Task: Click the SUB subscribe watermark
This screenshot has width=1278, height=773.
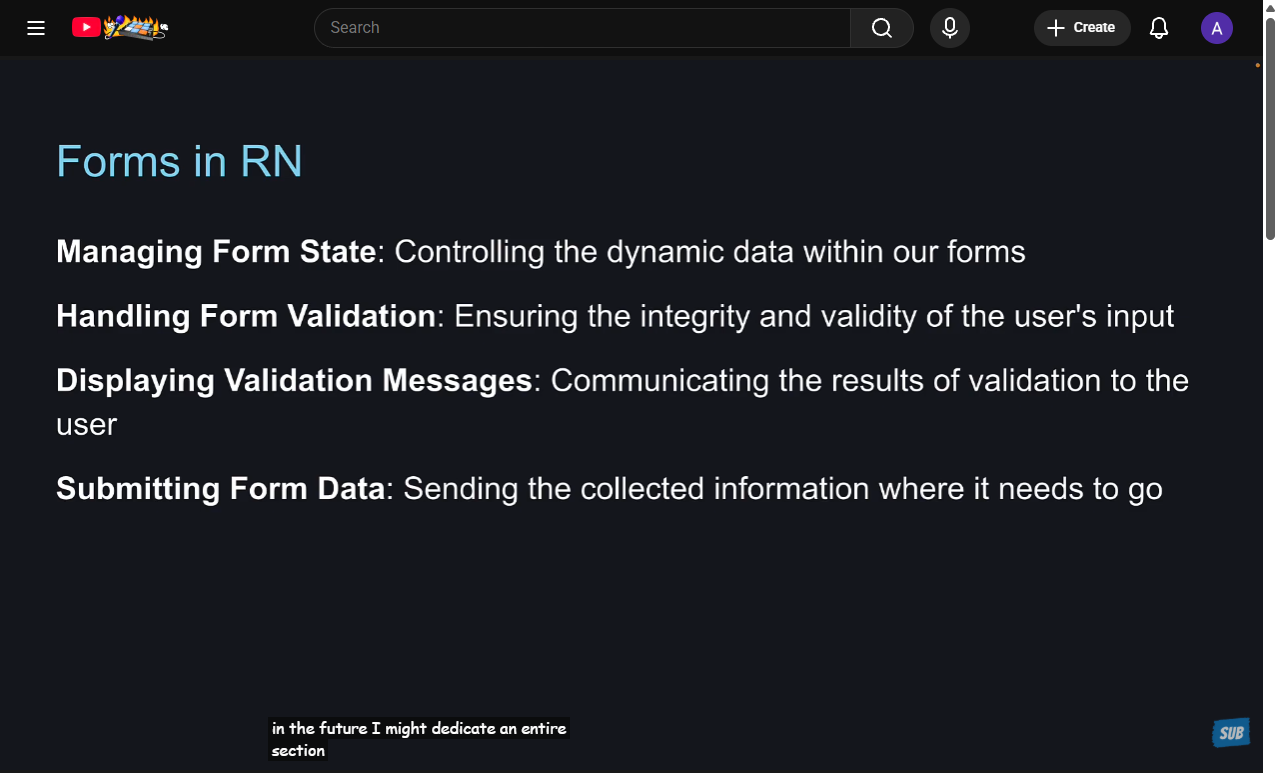Action: (1231, 733)
